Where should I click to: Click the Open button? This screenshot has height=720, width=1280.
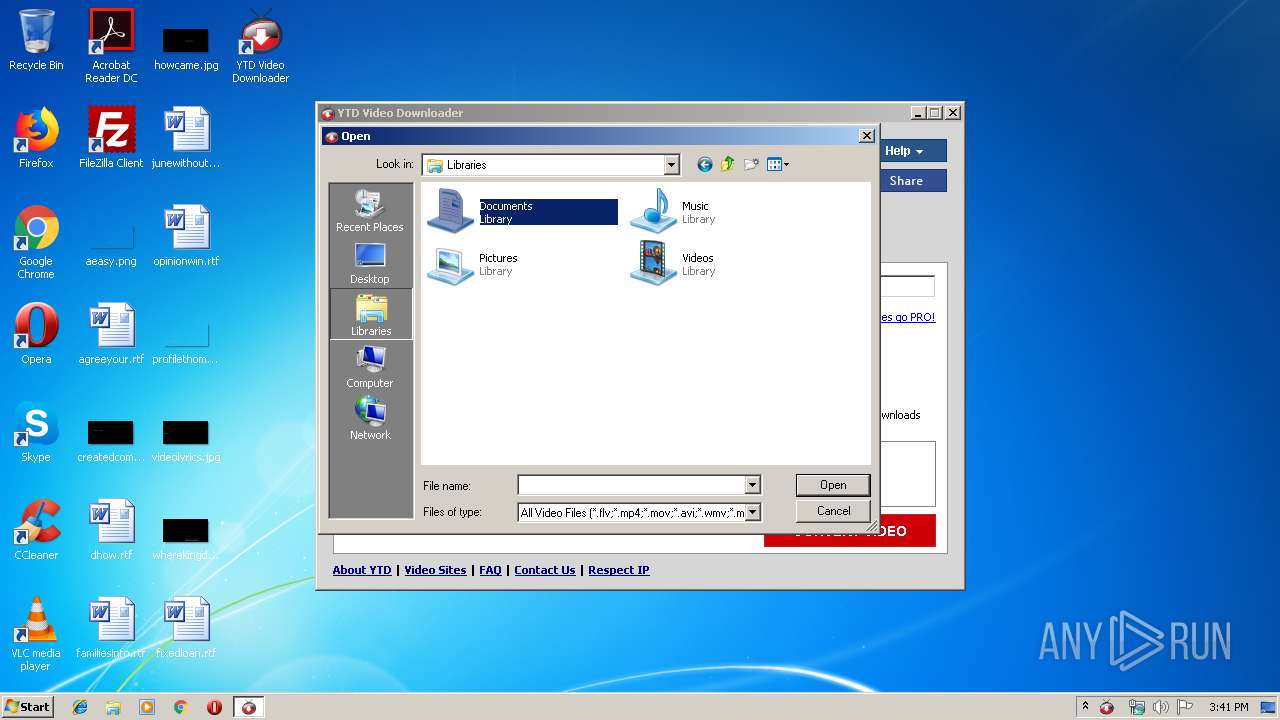click(833, 485)
